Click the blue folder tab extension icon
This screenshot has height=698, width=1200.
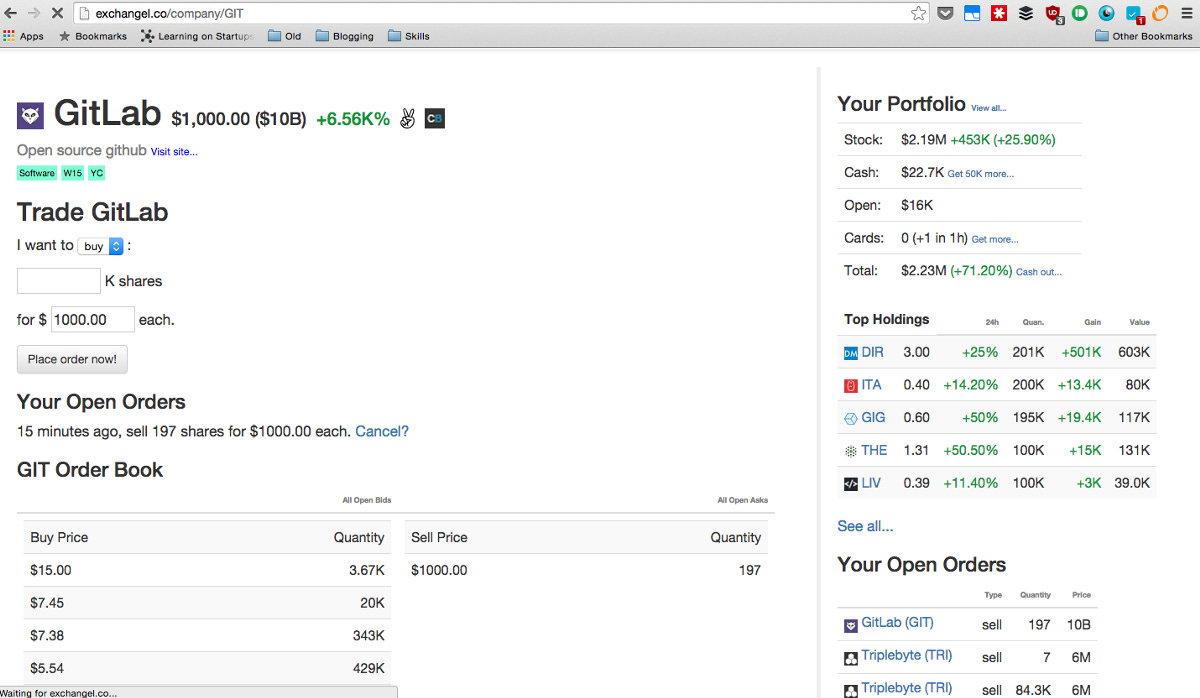coord(972,14)
